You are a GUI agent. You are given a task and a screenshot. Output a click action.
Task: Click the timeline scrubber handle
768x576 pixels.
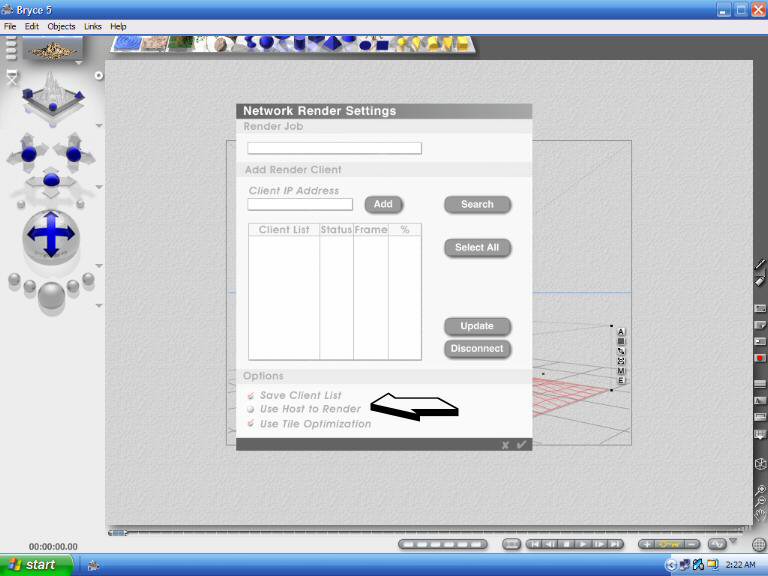(x=118, y=532)
